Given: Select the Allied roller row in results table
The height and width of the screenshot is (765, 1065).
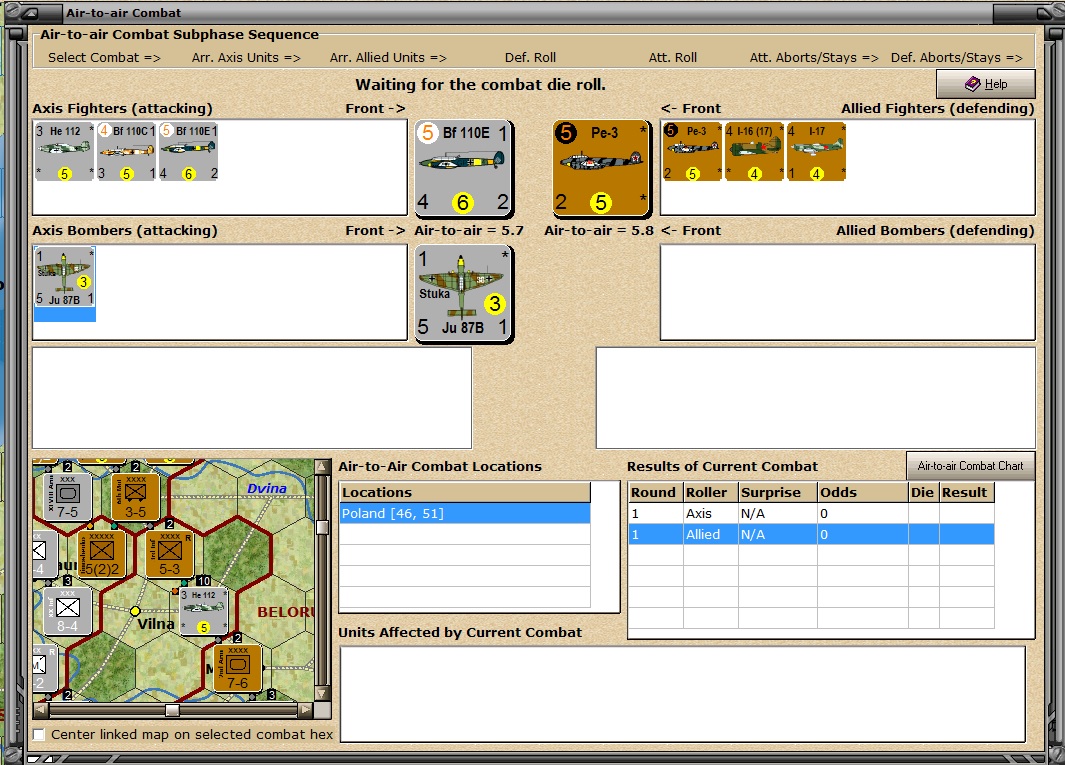Looking at the screenshot, I should [x=811, y=535].
